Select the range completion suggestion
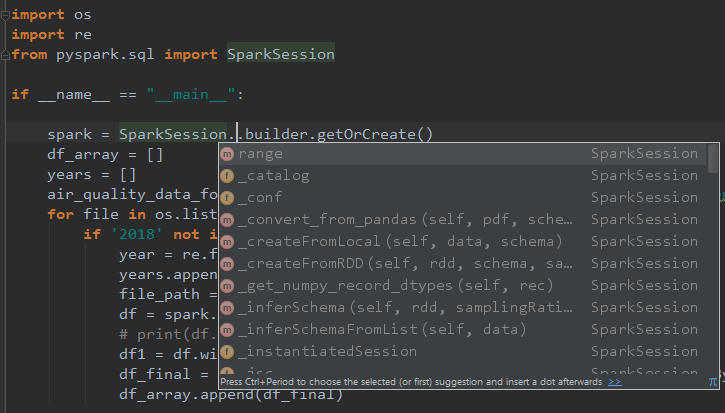 [x=260, y=154]
